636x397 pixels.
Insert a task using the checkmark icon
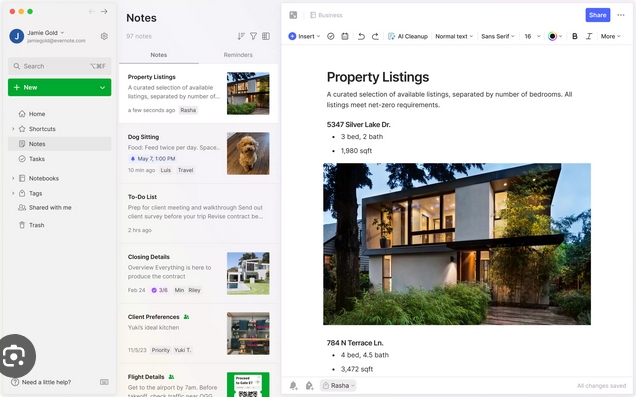click(331, 36)
